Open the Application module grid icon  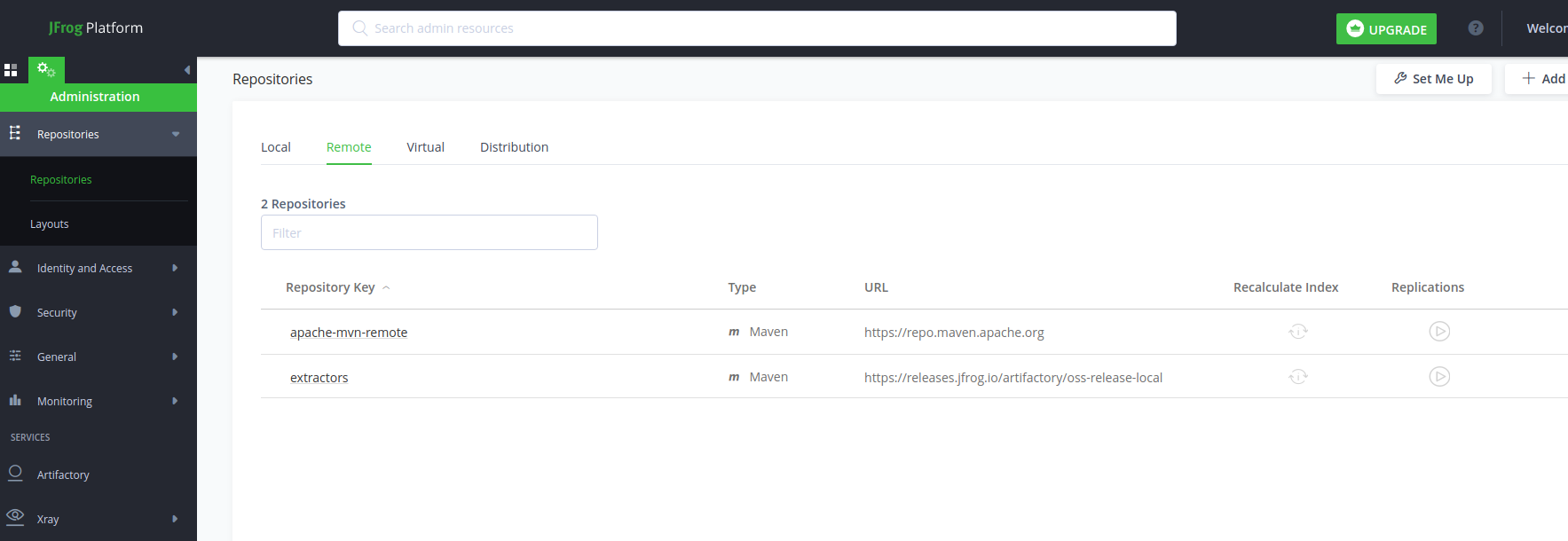11,70
